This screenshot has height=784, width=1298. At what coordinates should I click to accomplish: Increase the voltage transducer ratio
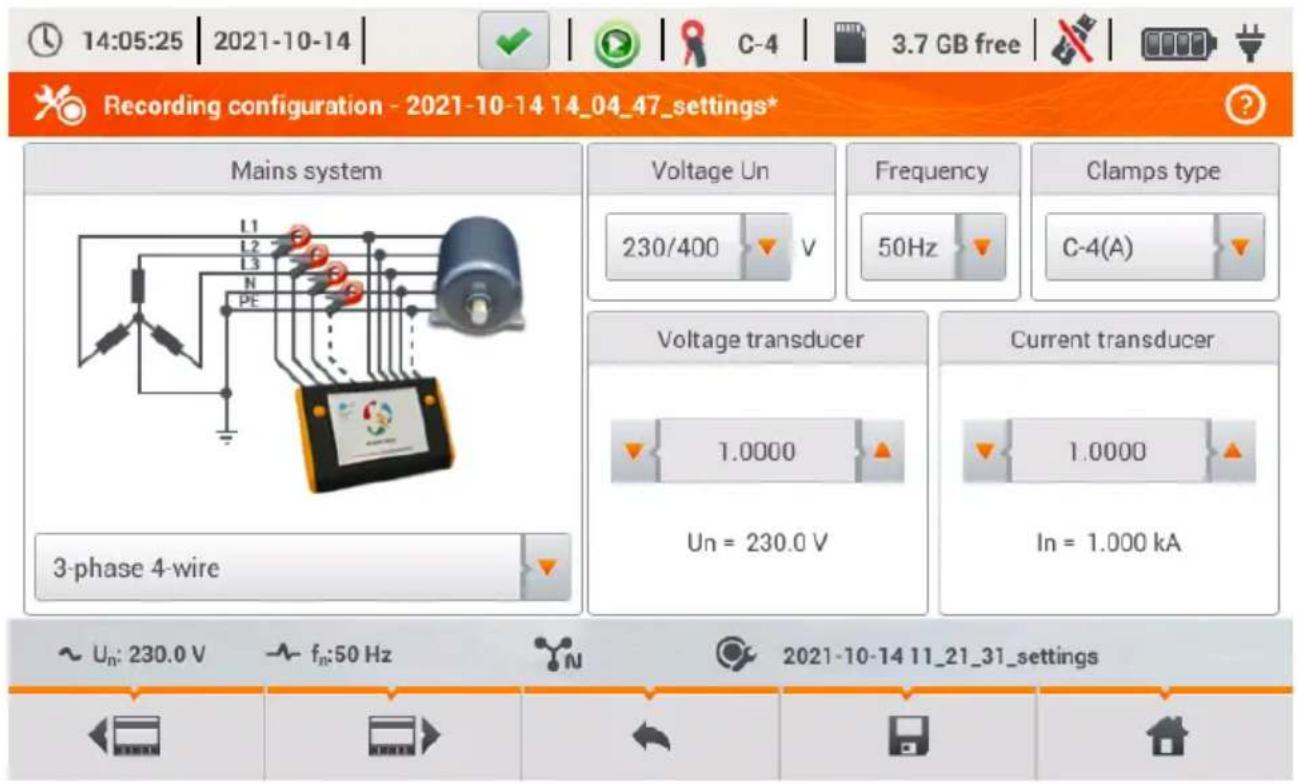[881, 451]
